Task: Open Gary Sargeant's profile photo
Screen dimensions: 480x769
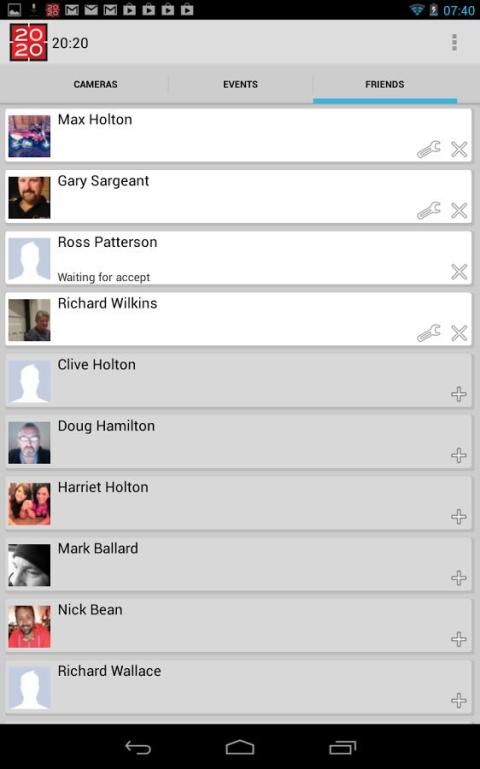Action: [29, 198]
